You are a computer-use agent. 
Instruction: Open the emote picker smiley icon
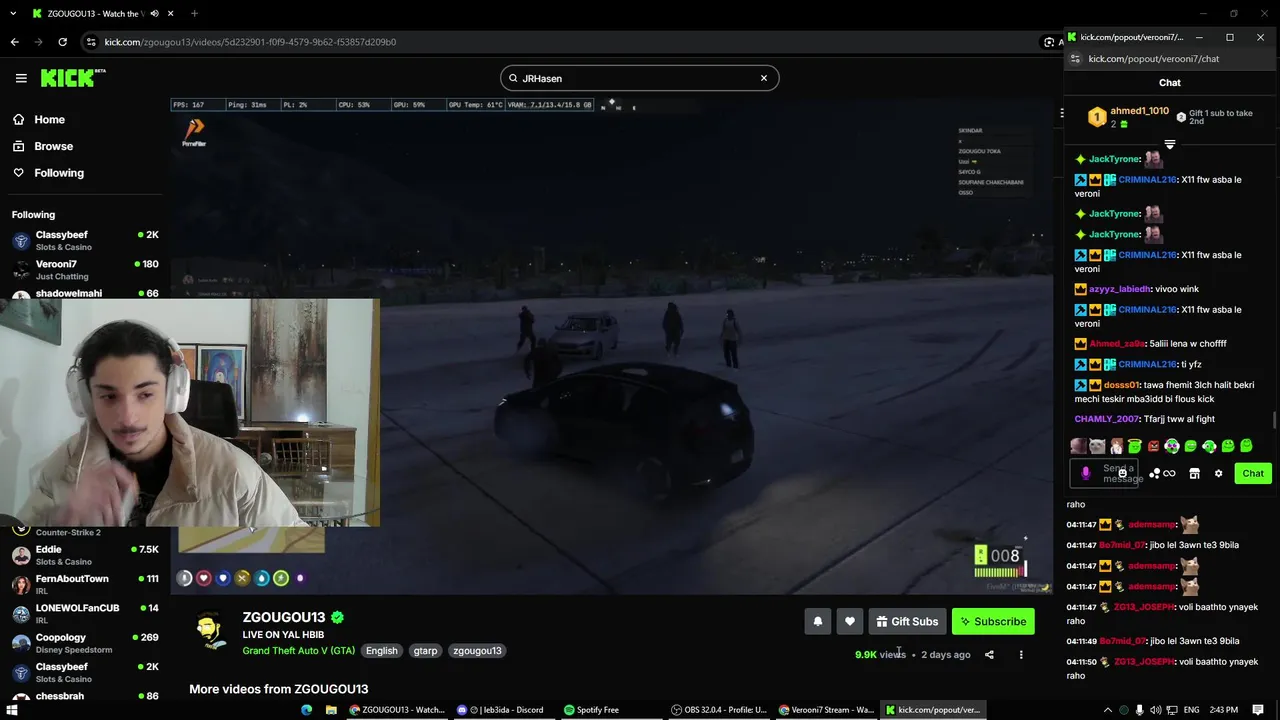click(x=1122, y=472)
